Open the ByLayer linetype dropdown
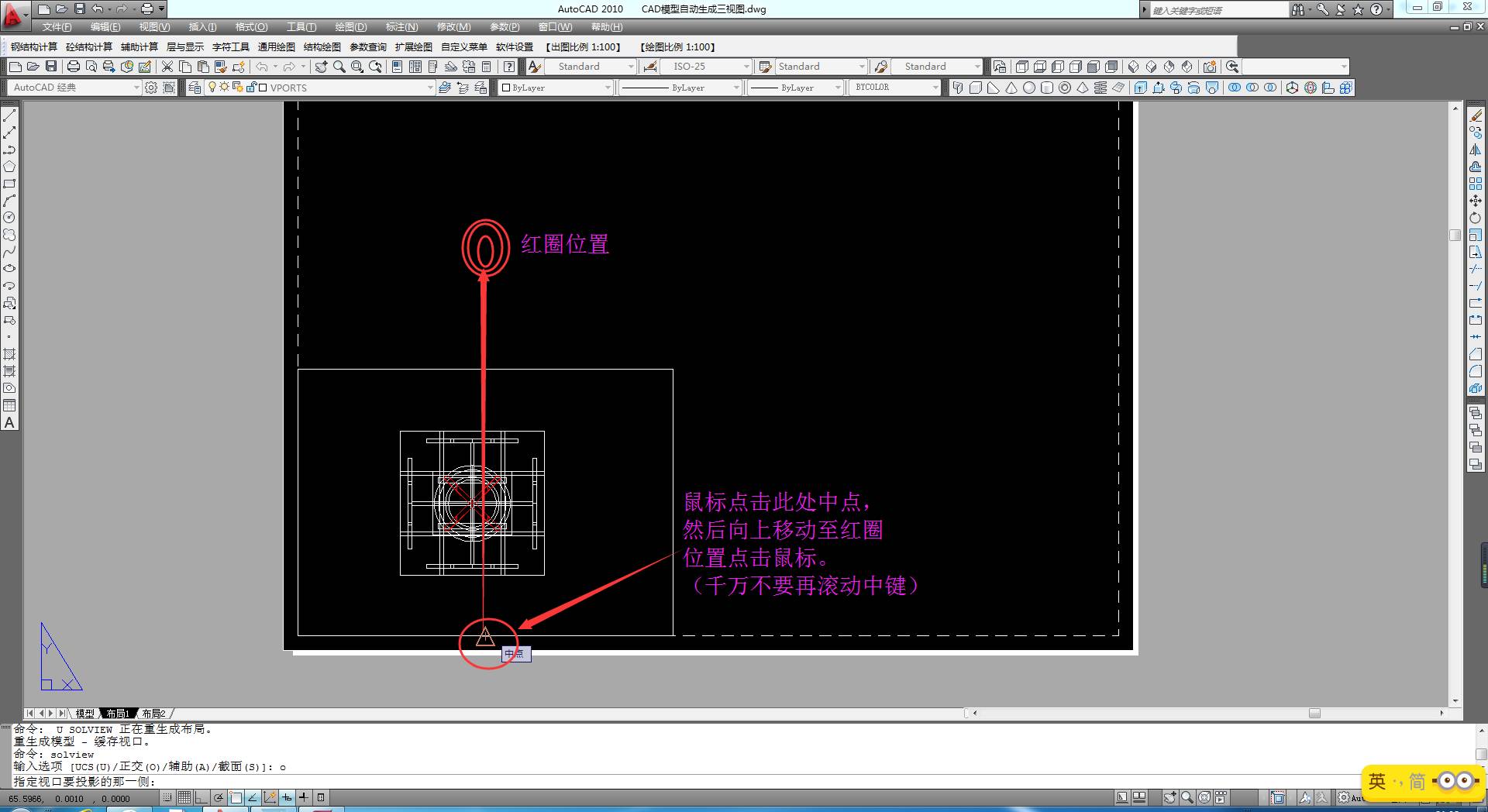Image resolution: width=1488 pixels, height=812 pixels. (681, 88)
